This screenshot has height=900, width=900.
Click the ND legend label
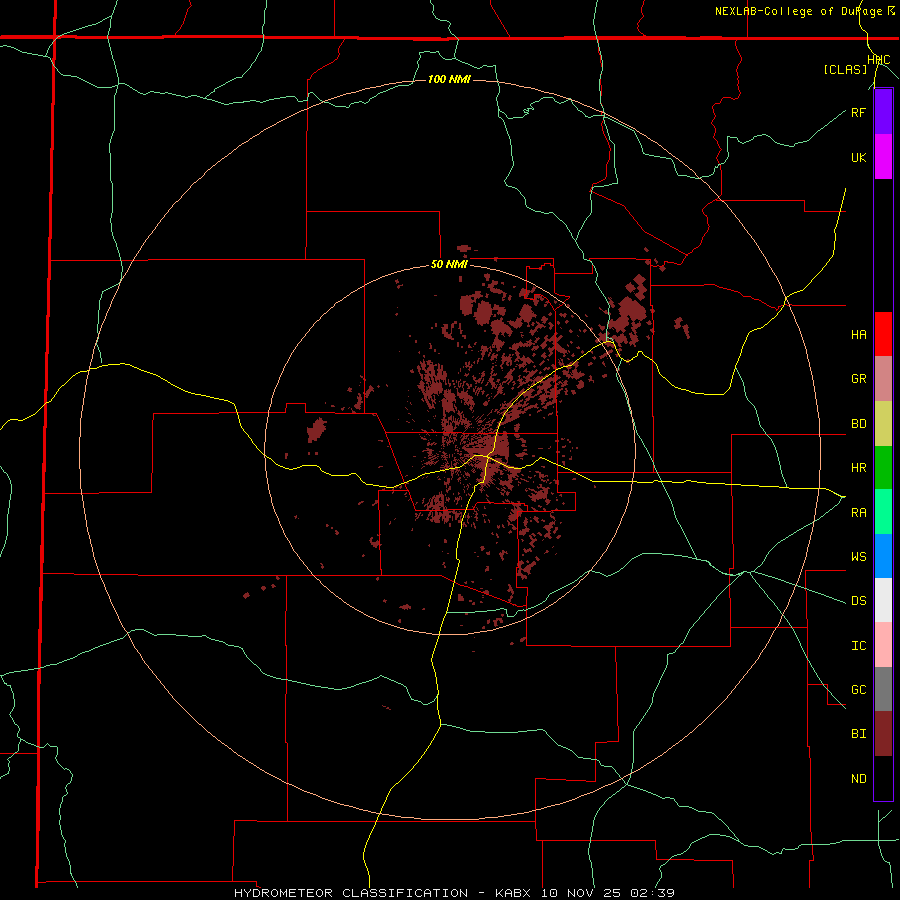click(858, 779)
